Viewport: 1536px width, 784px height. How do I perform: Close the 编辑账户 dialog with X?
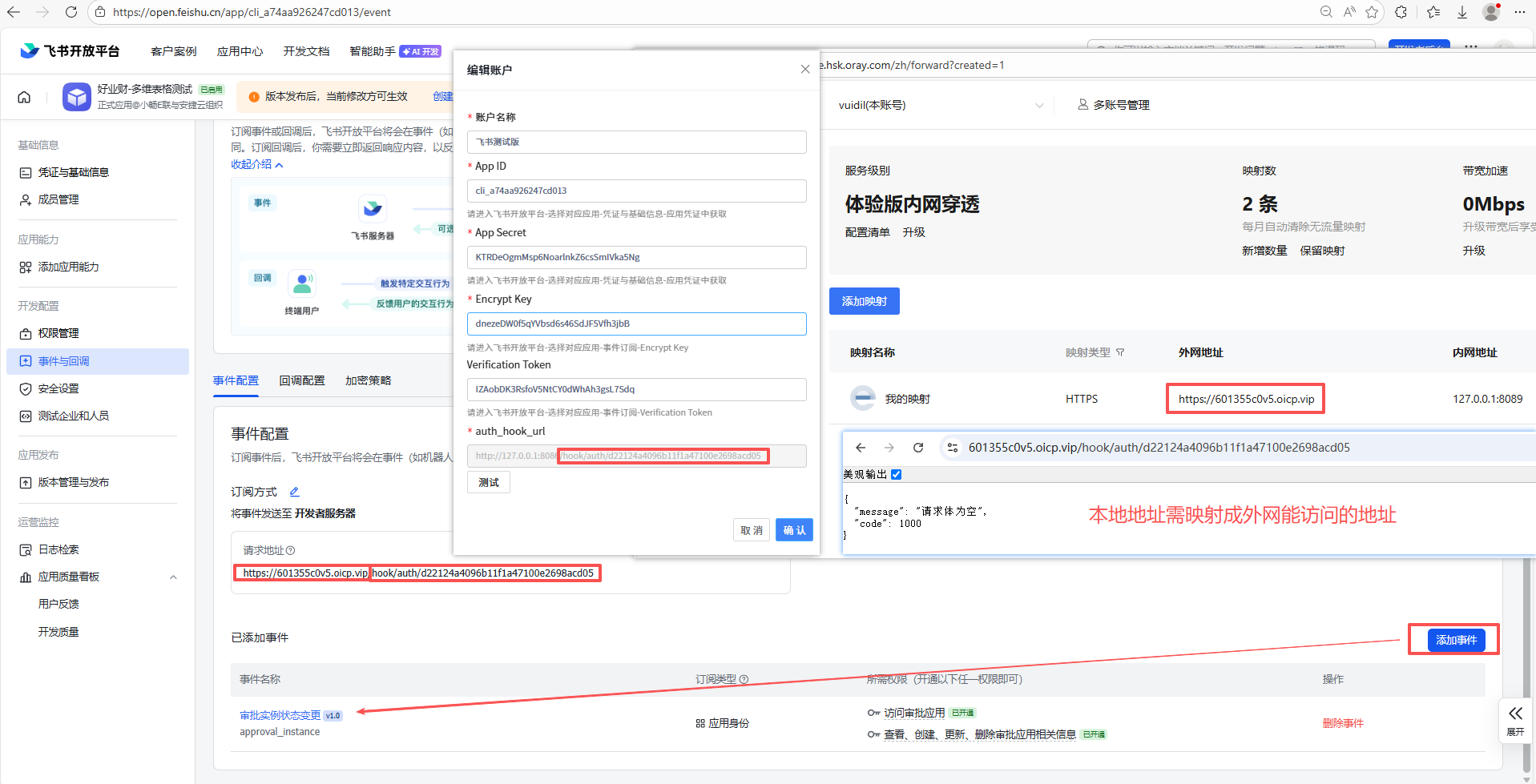[x=805, y=70]
